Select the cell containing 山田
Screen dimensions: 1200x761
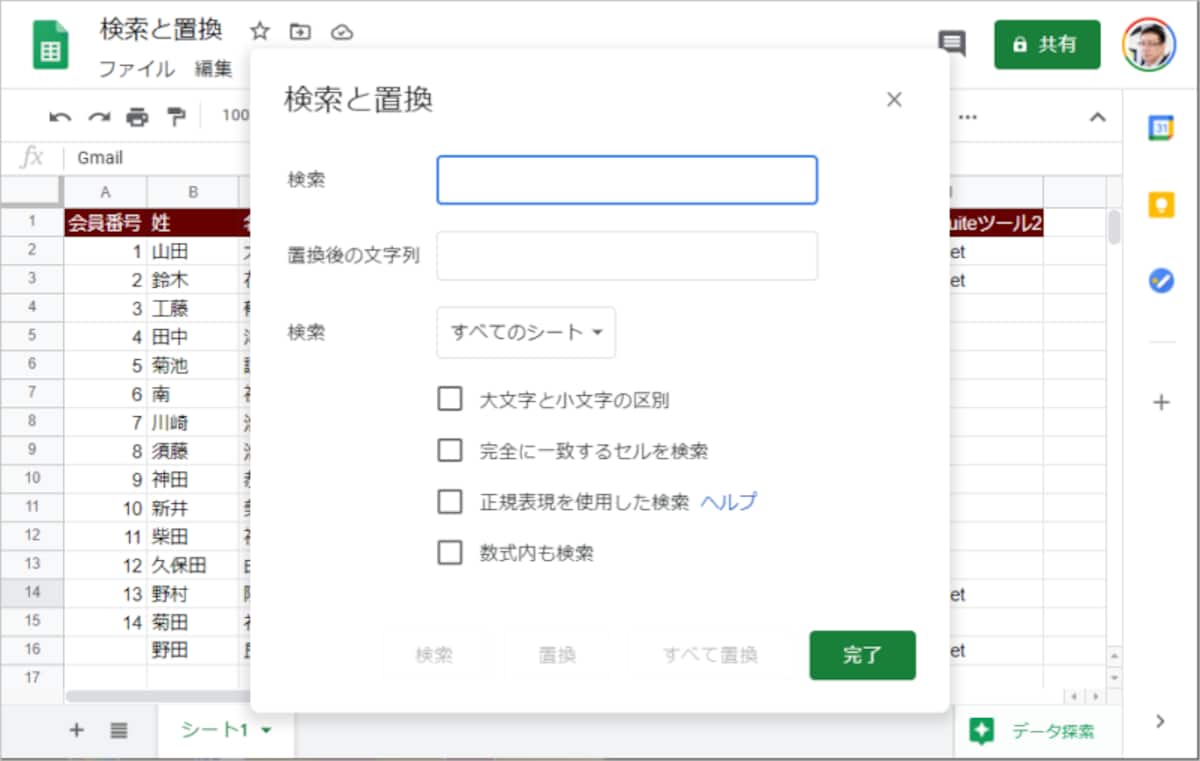pos(193,252)
